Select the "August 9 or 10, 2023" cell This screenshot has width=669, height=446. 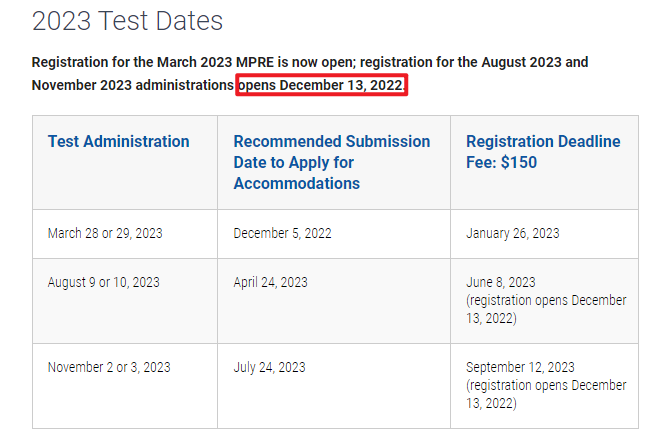click(x=104, y=283)
